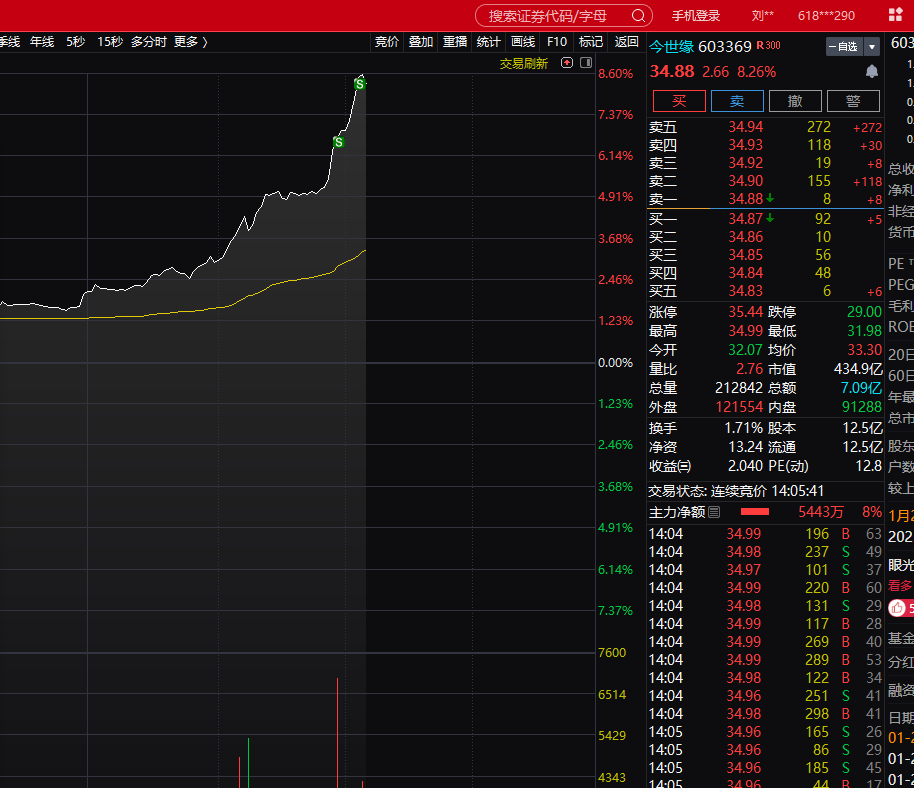
Task: Switch to the 15秒 period tab
Action: coord(110,42)
